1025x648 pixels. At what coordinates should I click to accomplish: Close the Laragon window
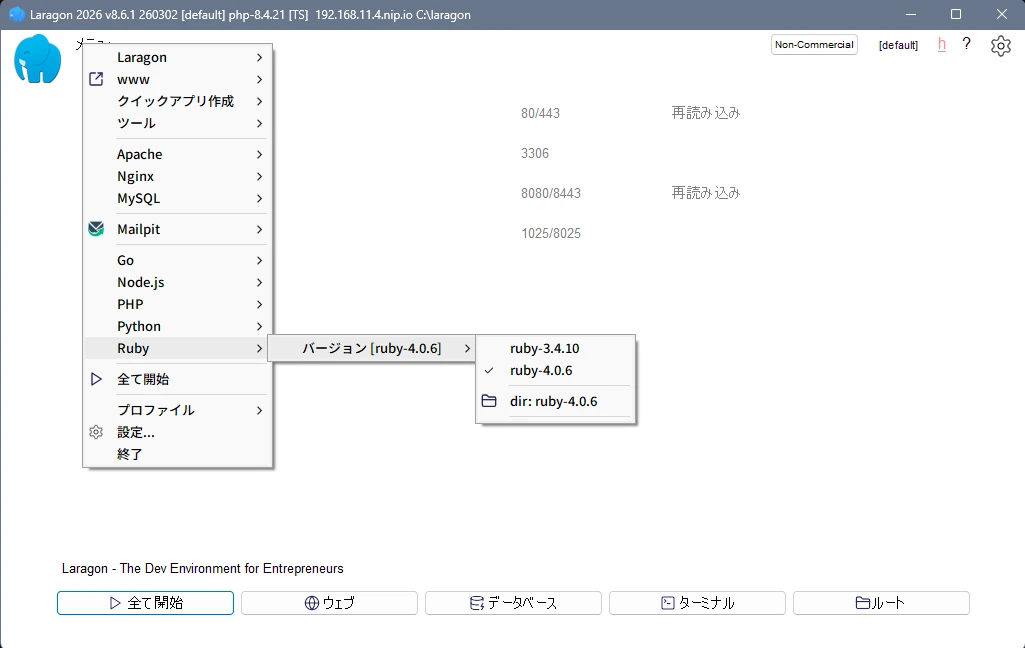click(1001, 14)
